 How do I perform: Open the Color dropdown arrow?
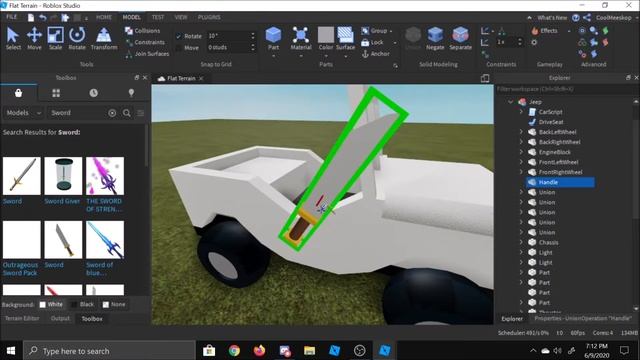click(326, 56)
